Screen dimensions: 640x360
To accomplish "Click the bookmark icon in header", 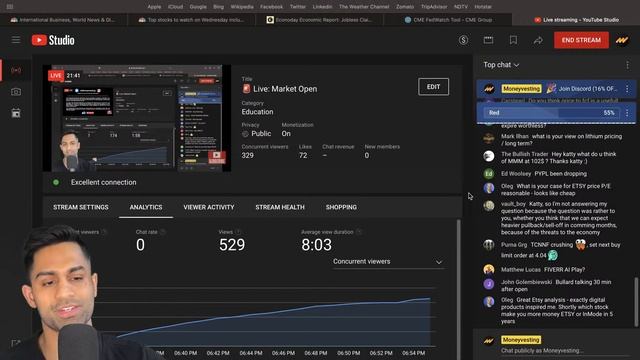I will [x=513, y=40].
